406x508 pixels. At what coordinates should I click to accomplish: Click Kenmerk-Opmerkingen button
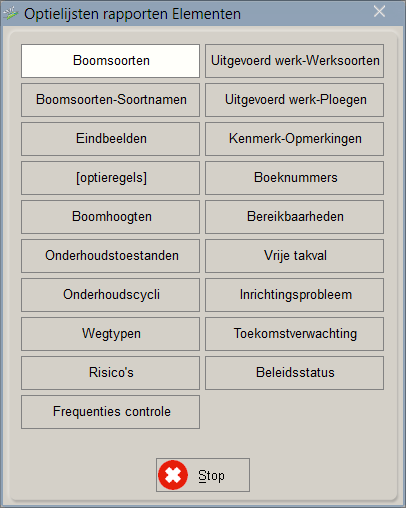pyautogui.click(x=294, y=139)
